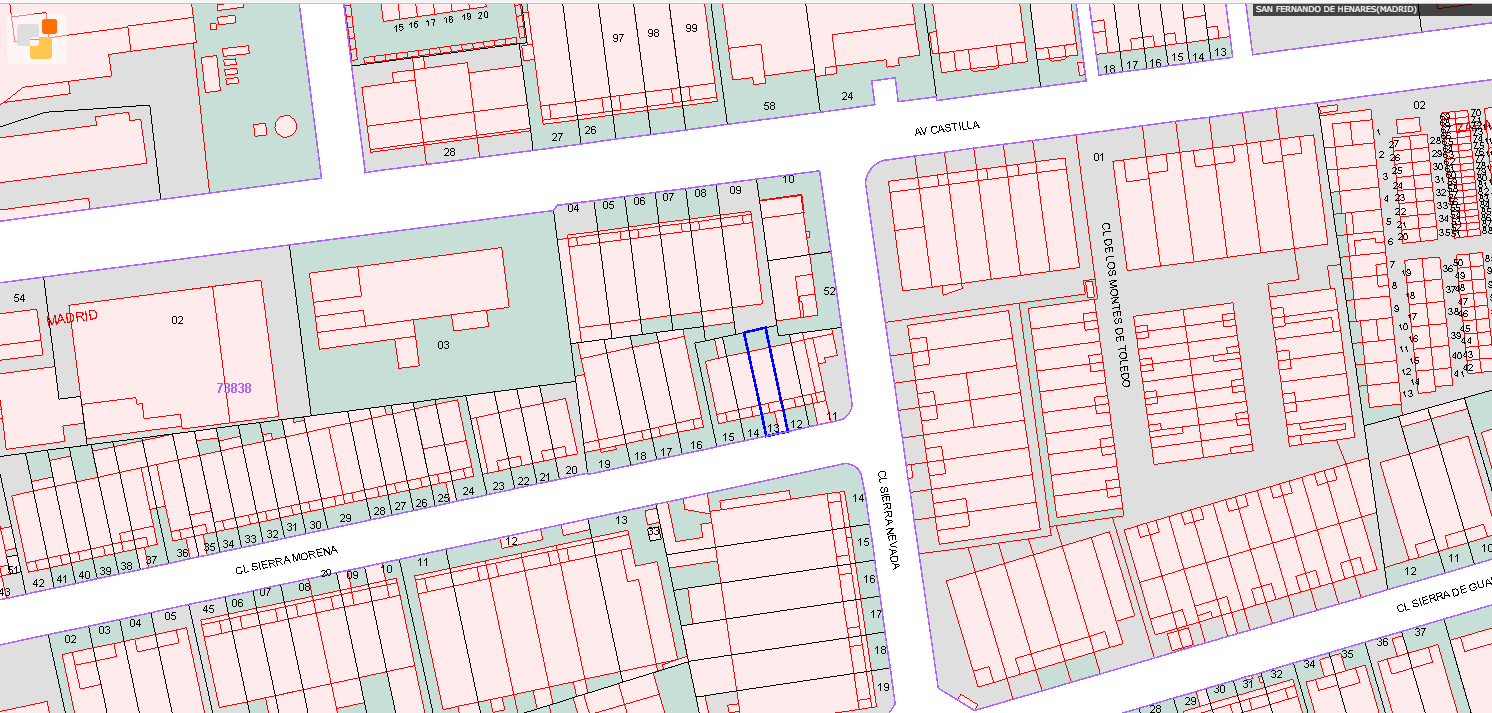Viewport: 1492px width, 713px height.
Task: Click parcel 54 at the left edge
Action: [18, 298]
